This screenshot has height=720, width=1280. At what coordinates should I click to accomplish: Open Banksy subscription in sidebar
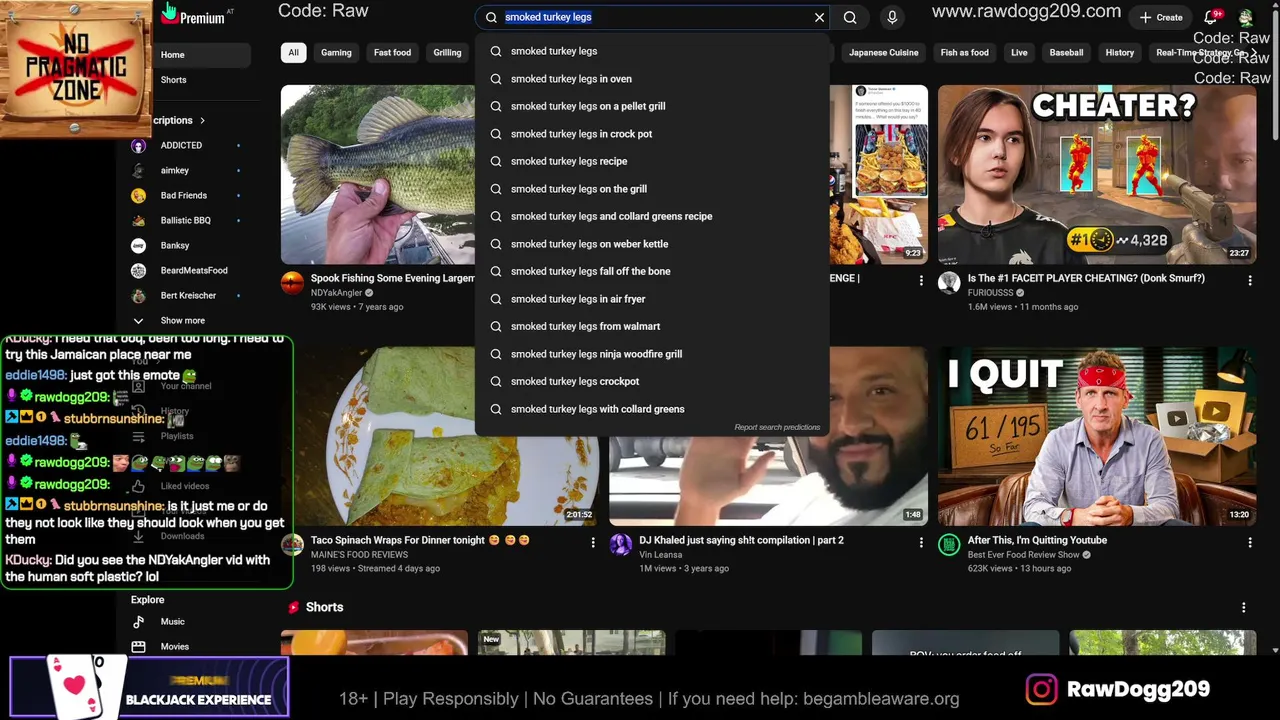(187, 245)
